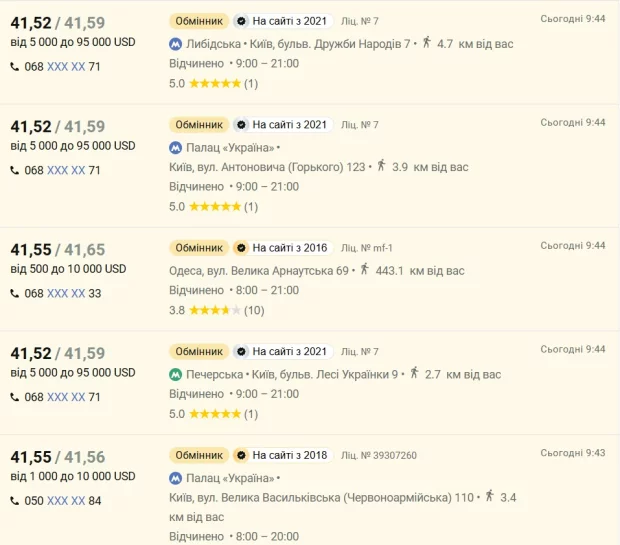This screenshot has width=620, height=545.
Task: Click the walking icon next to 3.9 км
Action: 380,166
